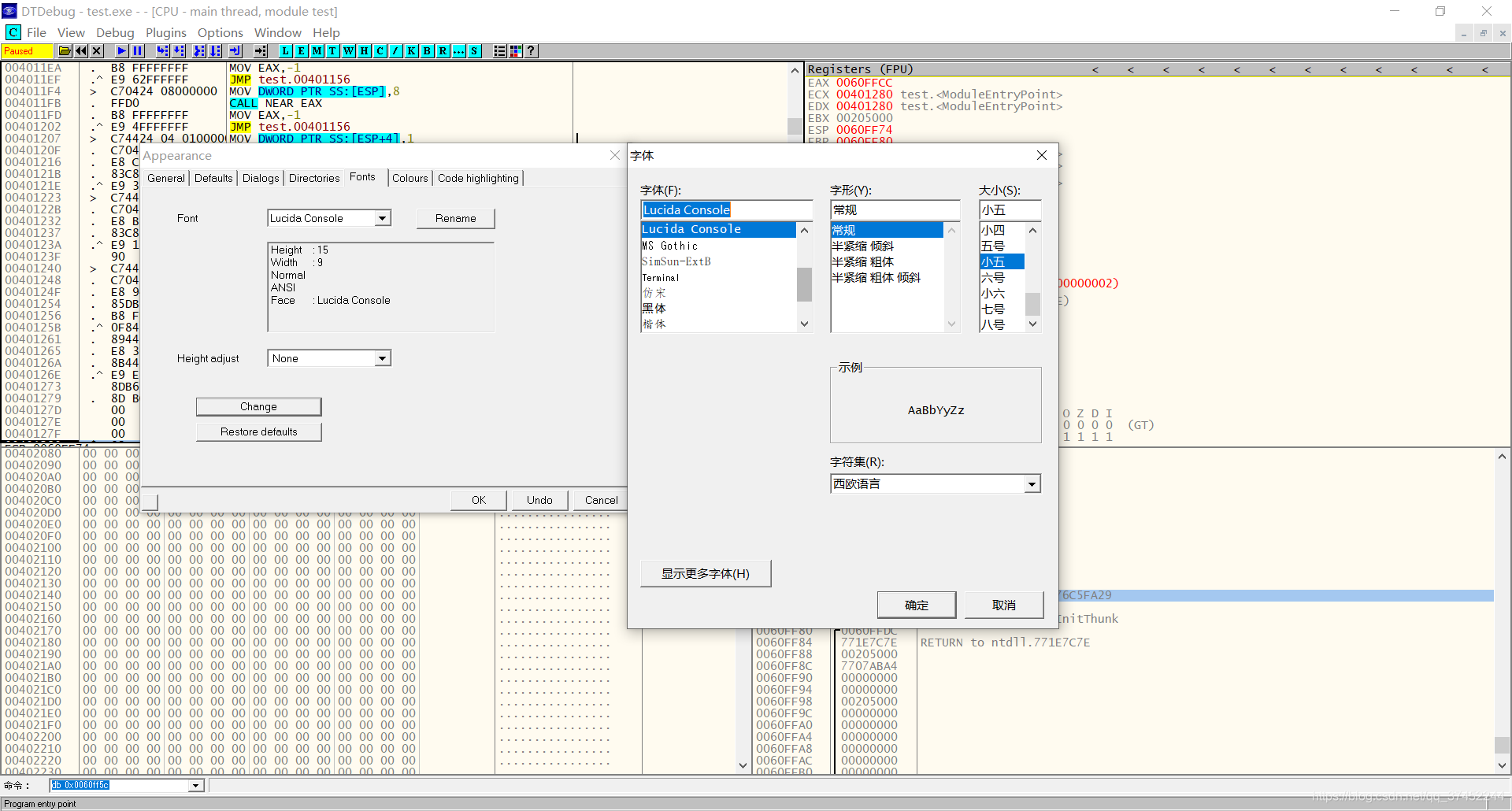The height and width of the screenshot is (811, 1512).
Task: Show Call stack via K button
Action: 412,51
